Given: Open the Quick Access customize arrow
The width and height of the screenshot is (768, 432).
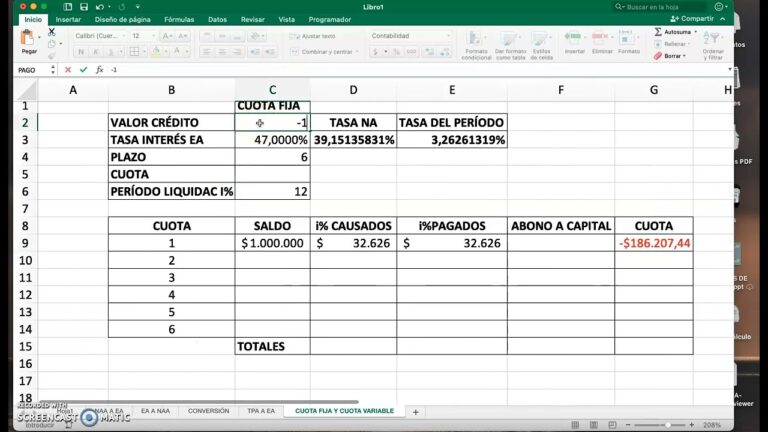Looking at the screenshot, I should (x=138, y=7).
